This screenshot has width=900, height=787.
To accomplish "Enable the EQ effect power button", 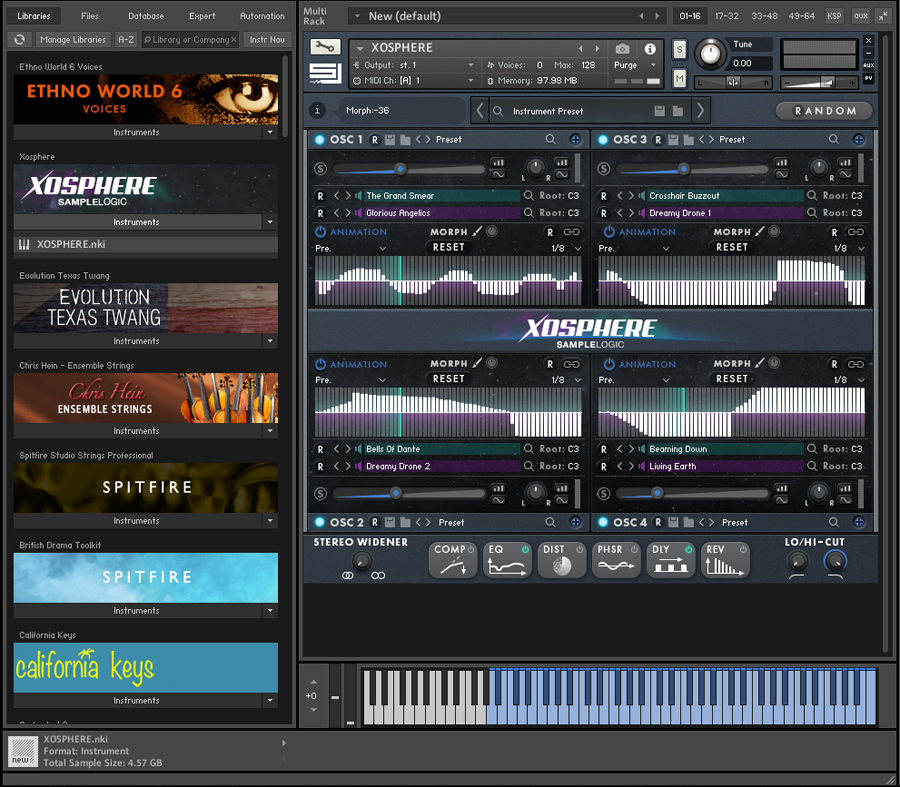I will (x=525, y=549).
